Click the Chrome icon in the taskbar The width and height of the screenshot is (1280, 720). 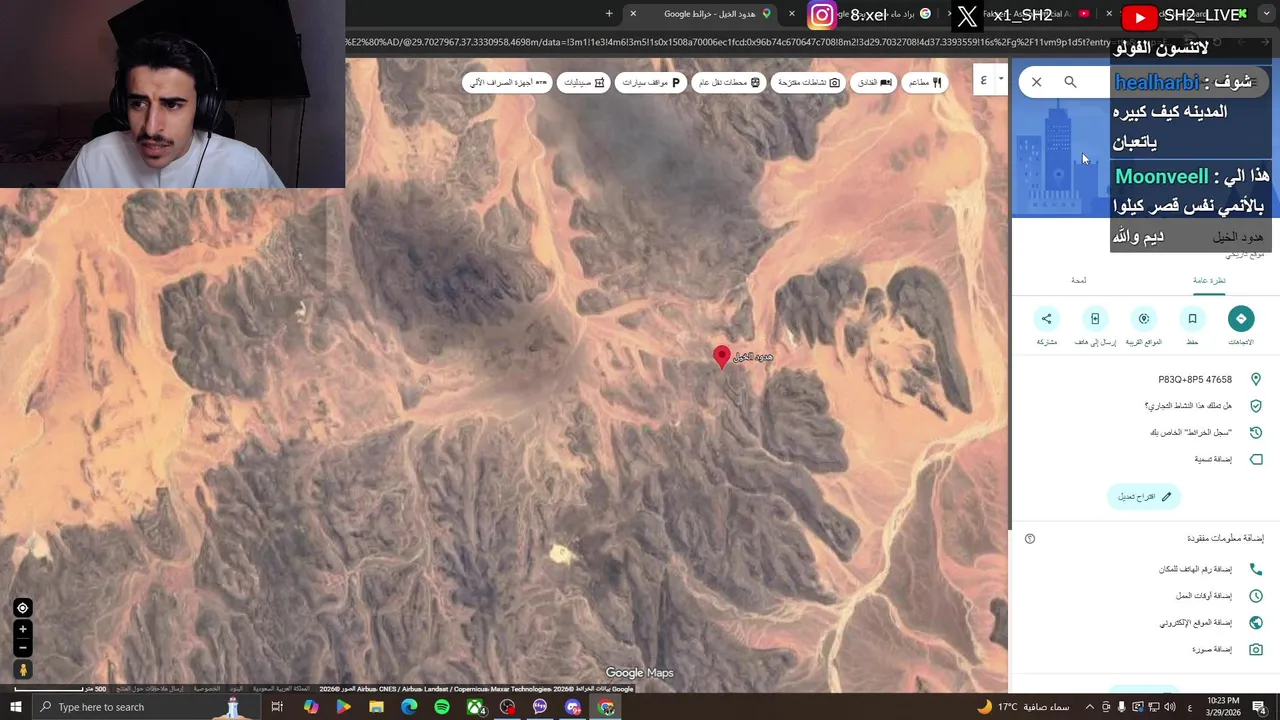pos(606,707)
